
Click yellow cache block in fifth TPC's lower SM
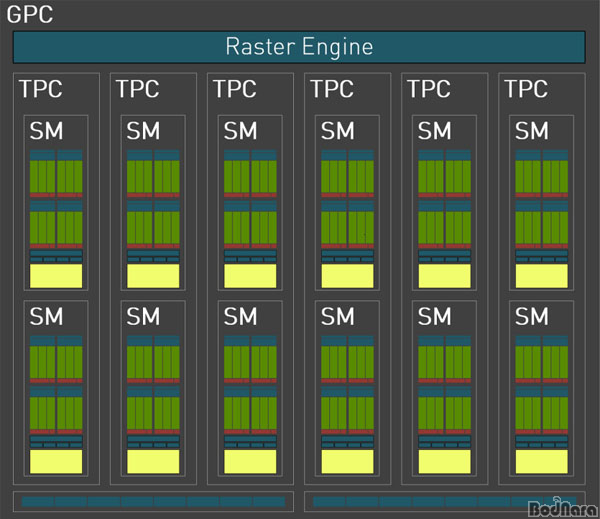pyautogui.click(x=445, y=462)
